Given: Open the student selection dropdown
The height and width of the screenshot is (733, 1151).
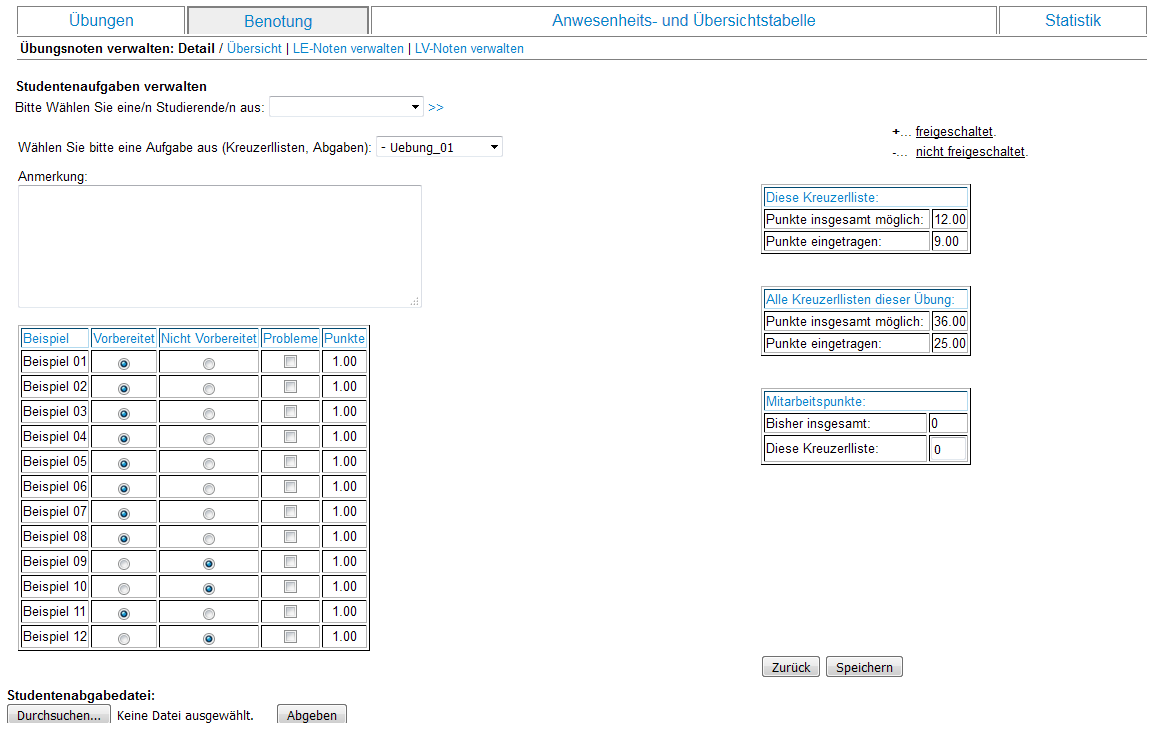Looking at the screenshot, I should [346, 107].
